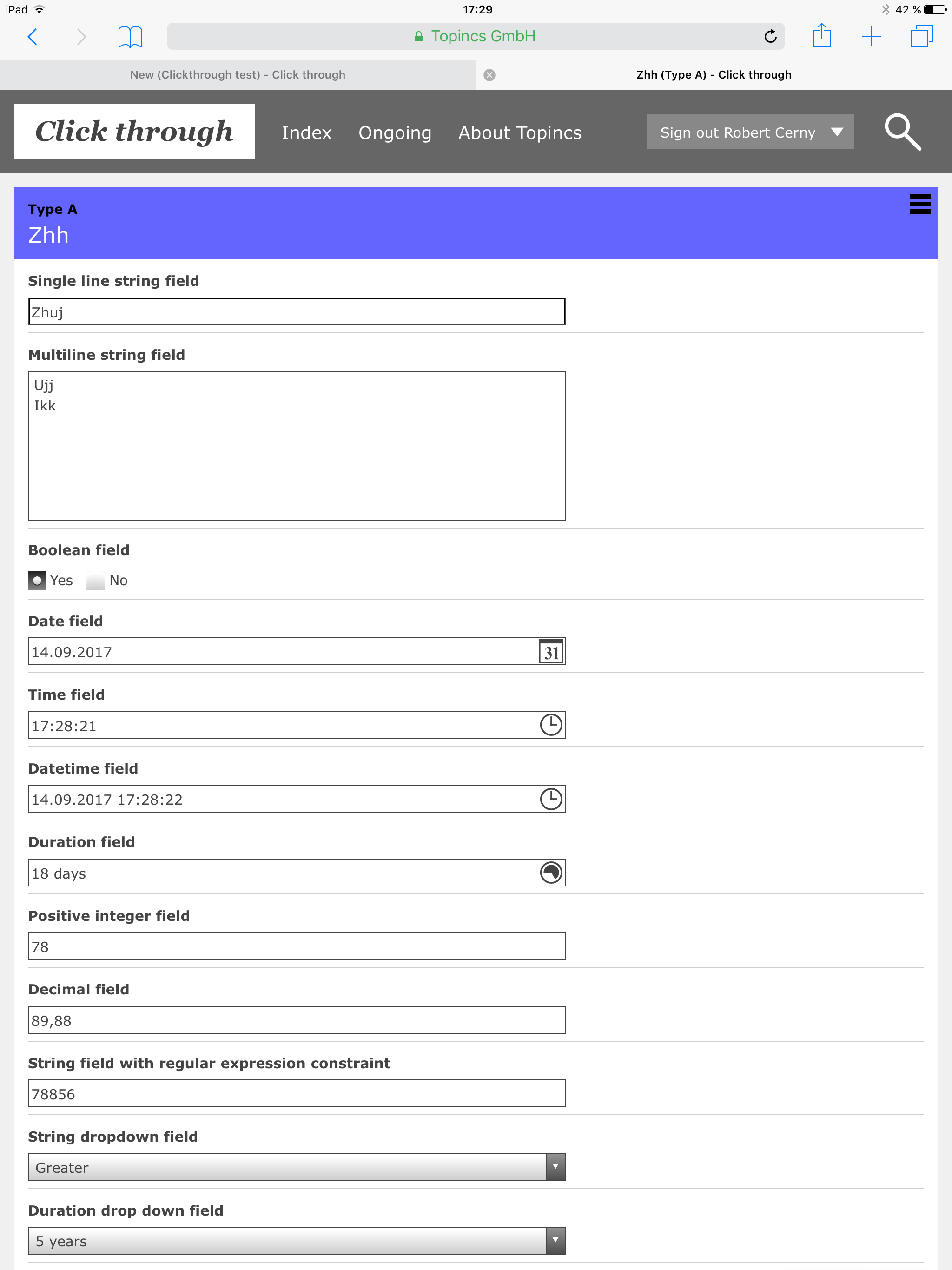Open the Ongoing navigation item

(x=395, y=132)
